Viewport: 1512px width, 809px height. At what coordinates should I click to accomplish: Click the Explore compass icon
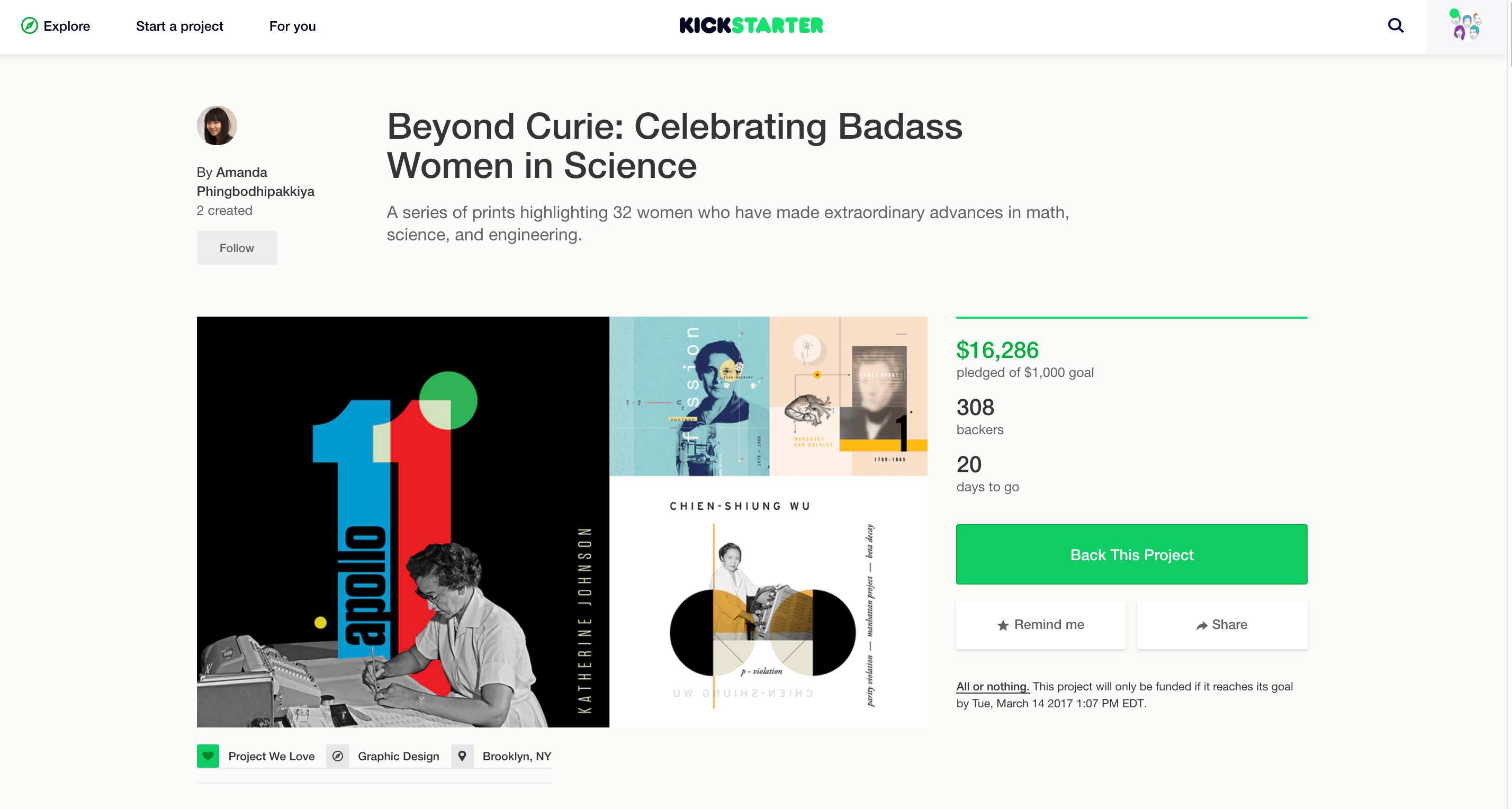[x=29, y=26]
